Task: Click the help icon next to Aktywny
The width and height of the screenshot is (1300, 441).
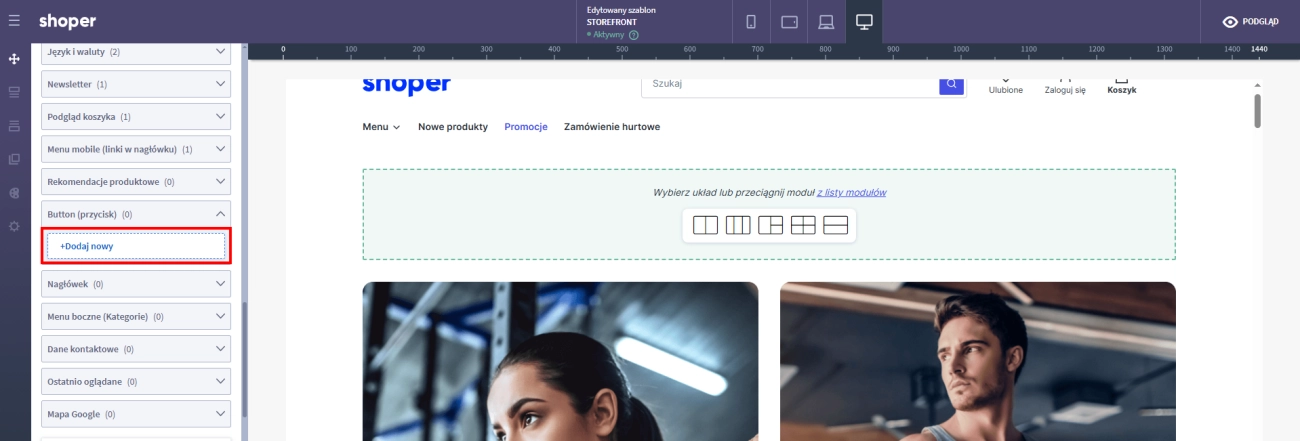Action: tap(634, 35)
